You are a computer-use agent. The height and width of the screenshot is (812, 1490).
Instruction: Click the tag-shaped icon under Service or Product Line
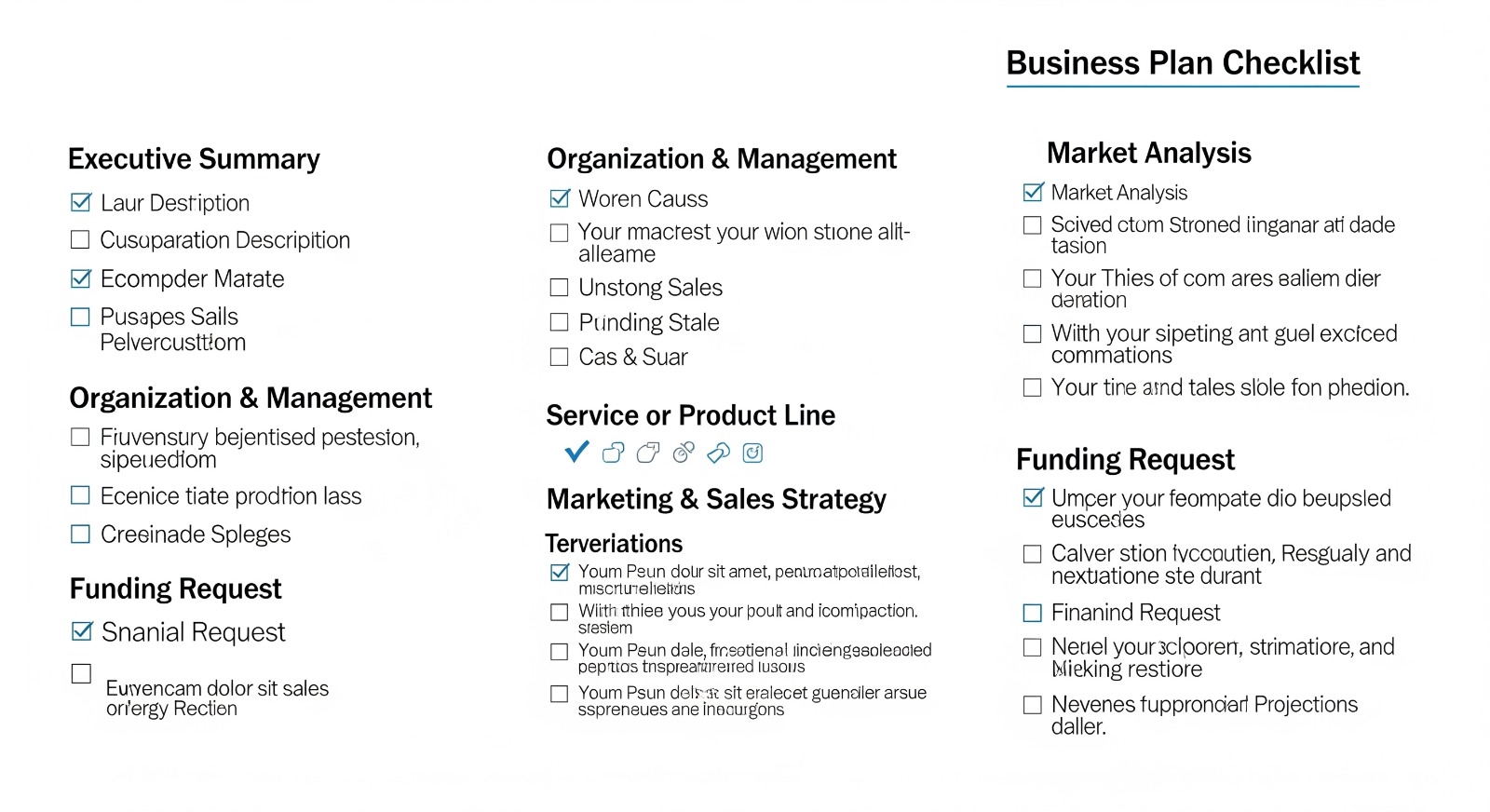[718, 453]
